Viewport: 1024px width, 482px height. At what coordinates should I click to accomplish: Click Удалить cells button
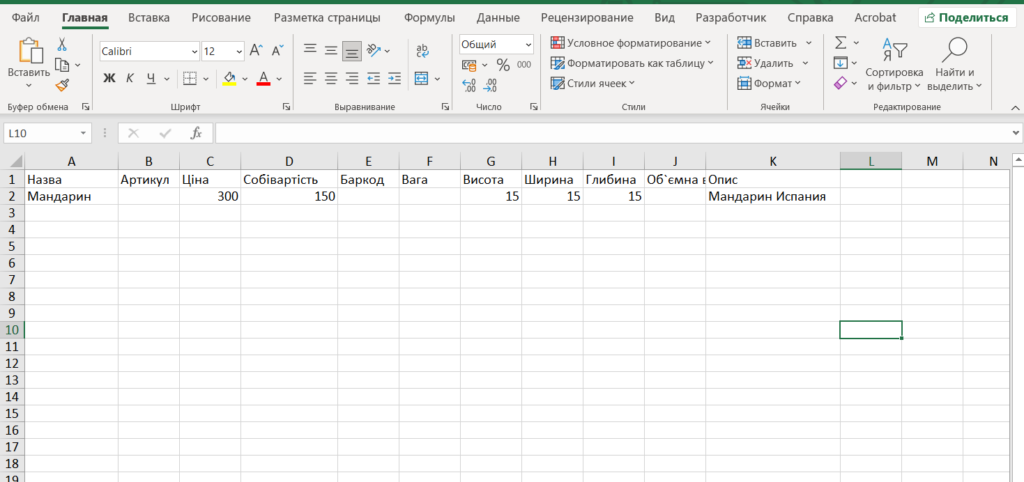[767, 63]
